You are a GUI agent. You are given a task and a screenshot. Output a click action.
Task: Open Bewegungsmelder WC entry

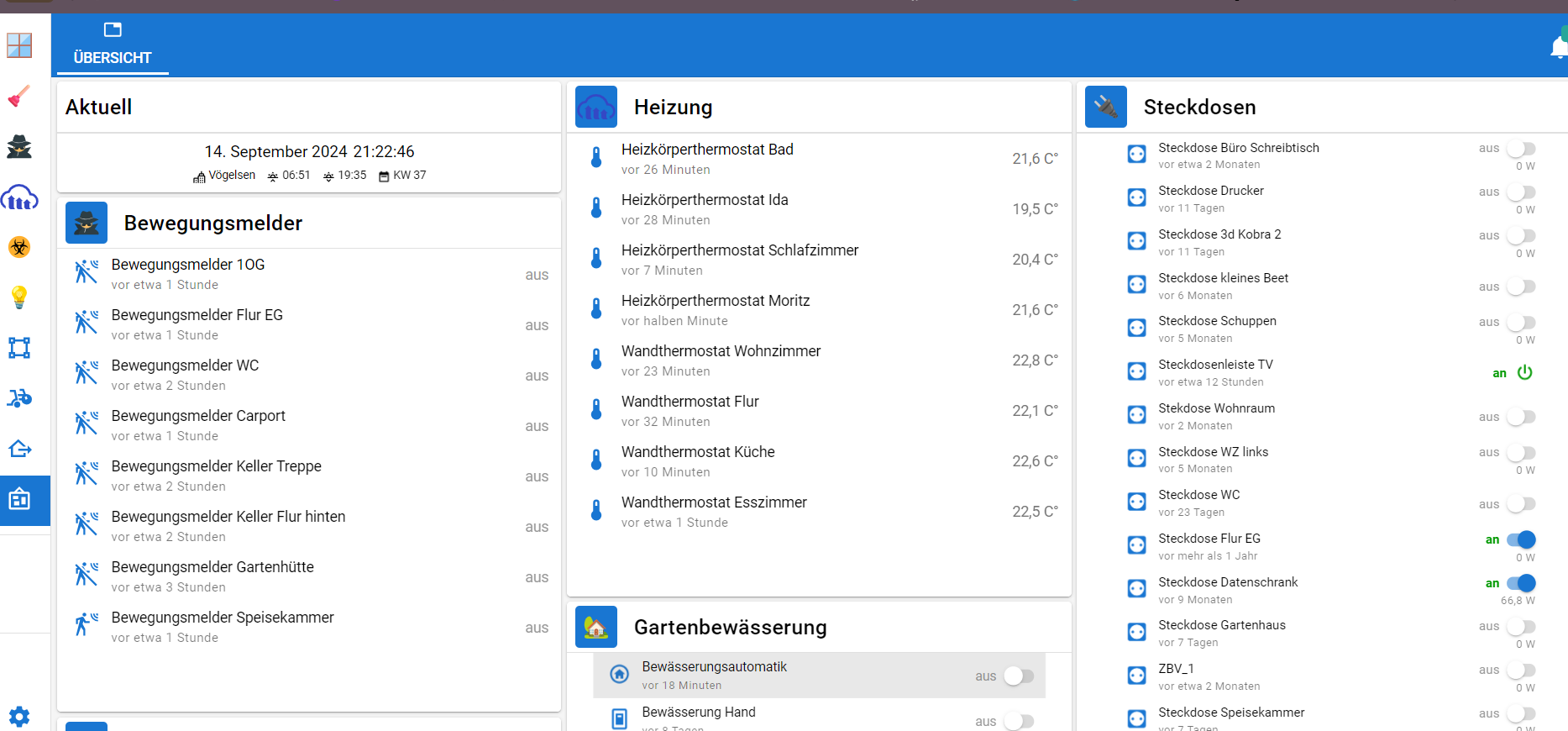click(x=309, y=375)
